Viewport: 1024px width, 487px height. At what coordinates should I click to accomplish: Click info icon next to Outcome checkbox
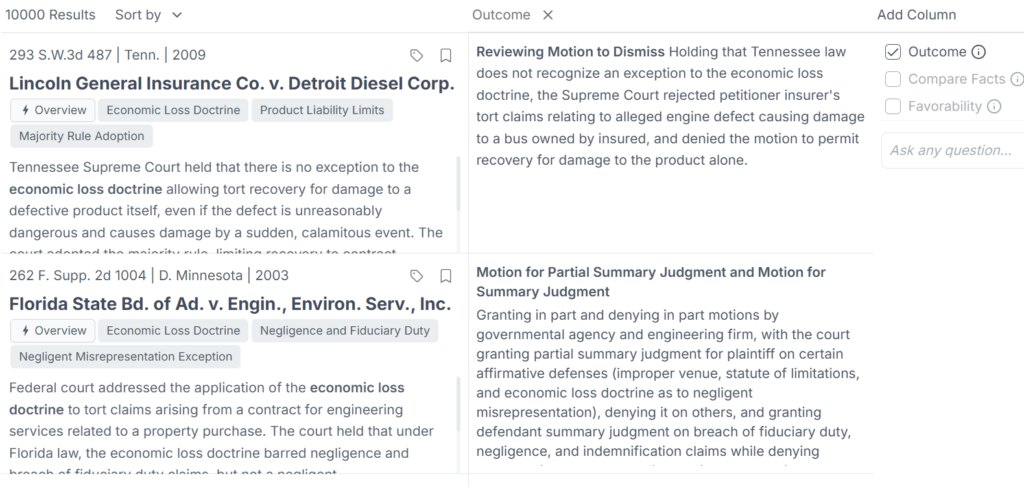coord(979,52)
